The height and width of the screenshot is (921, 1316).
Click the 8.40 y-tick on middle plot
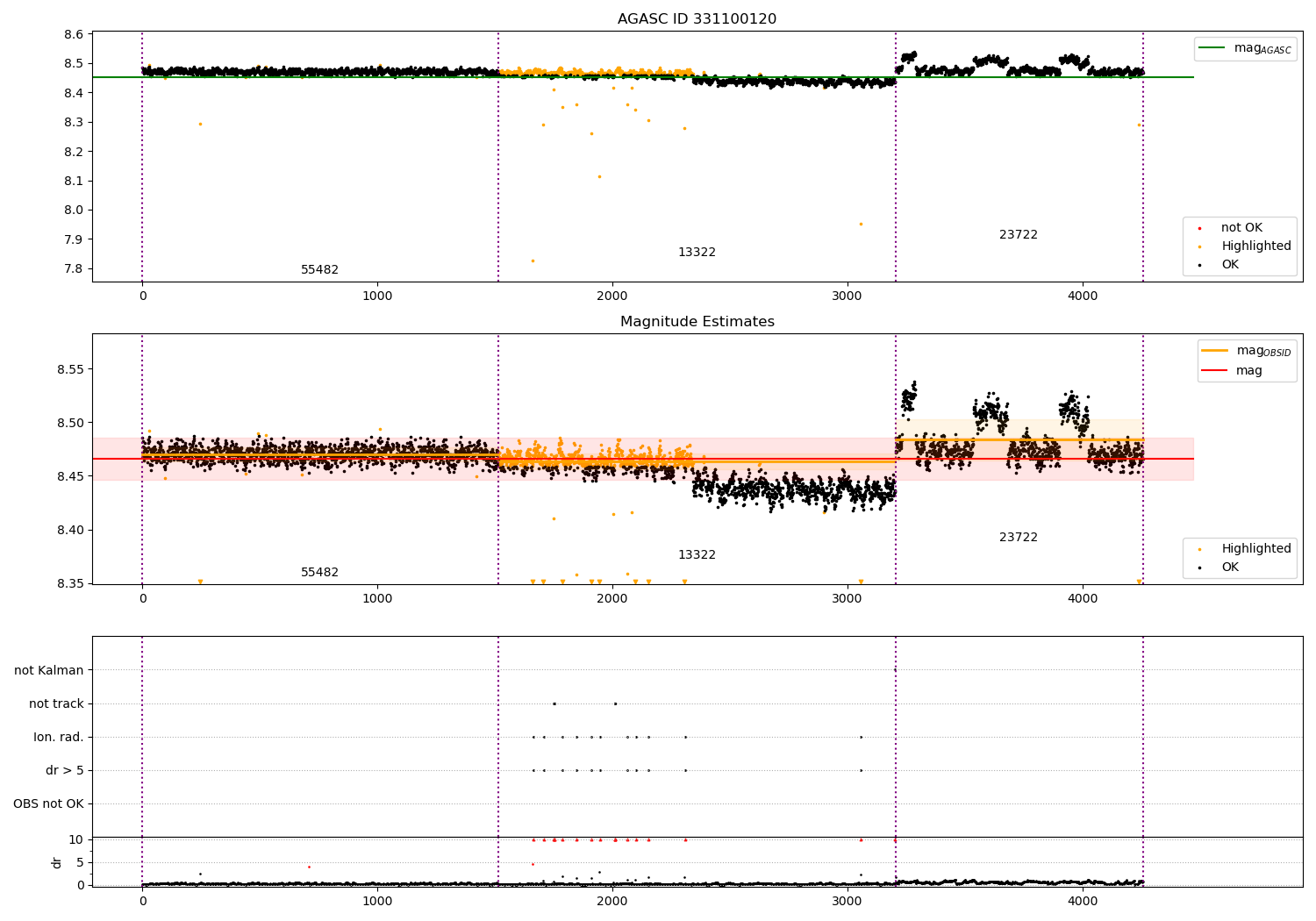tap(70, 530)
